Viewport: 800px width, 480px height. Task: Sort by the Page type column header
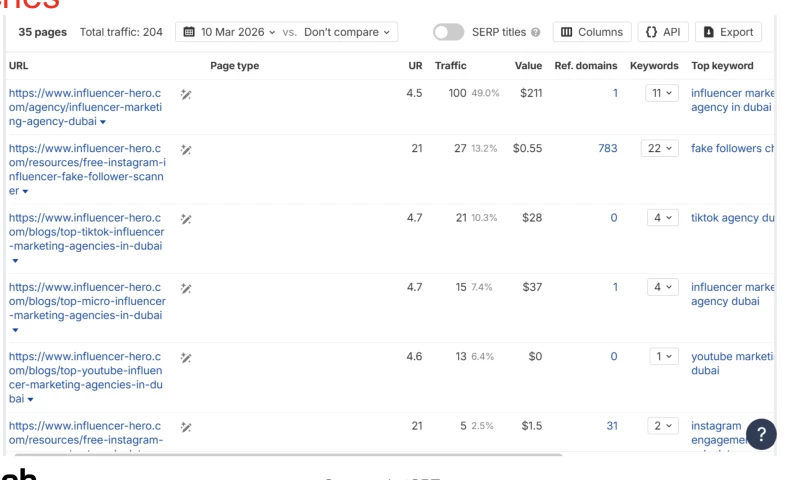coord(235,66)
